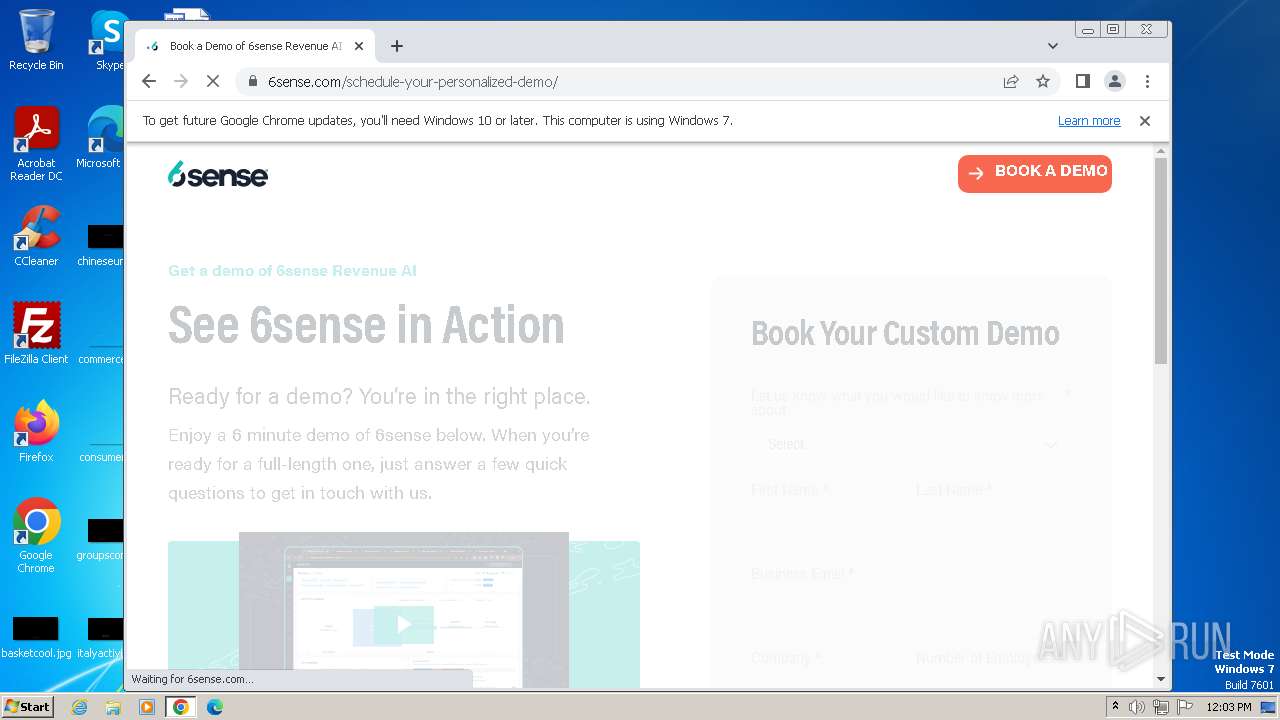The height and width of the screenshot is (720, 1280).
Task: Show hidden system tray icons
Action: 1115,707
